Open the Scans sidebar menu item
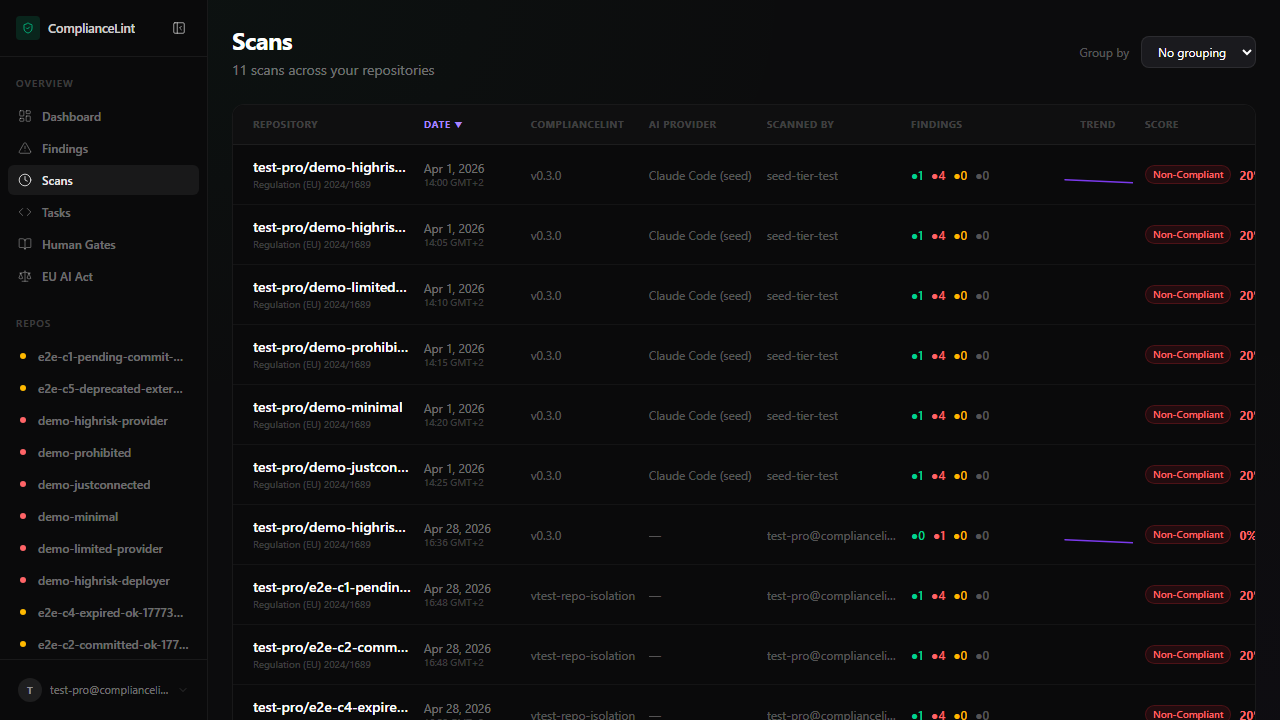1280x720 pixels. tap(57, 181)
